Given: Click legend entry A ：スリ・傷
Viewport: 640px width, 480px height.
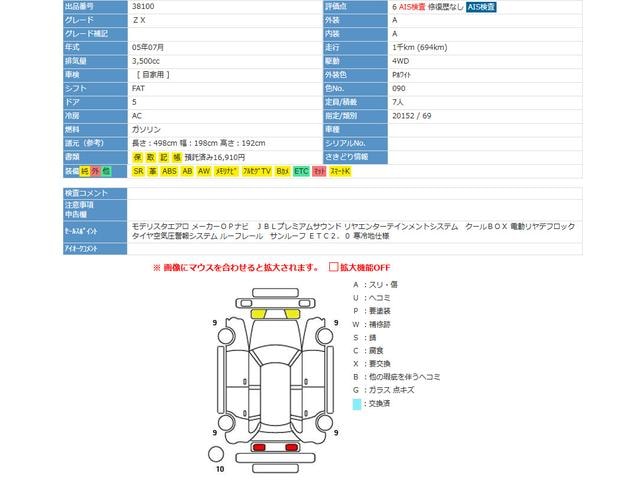Looking at the screenshot, I should [375, 285].
